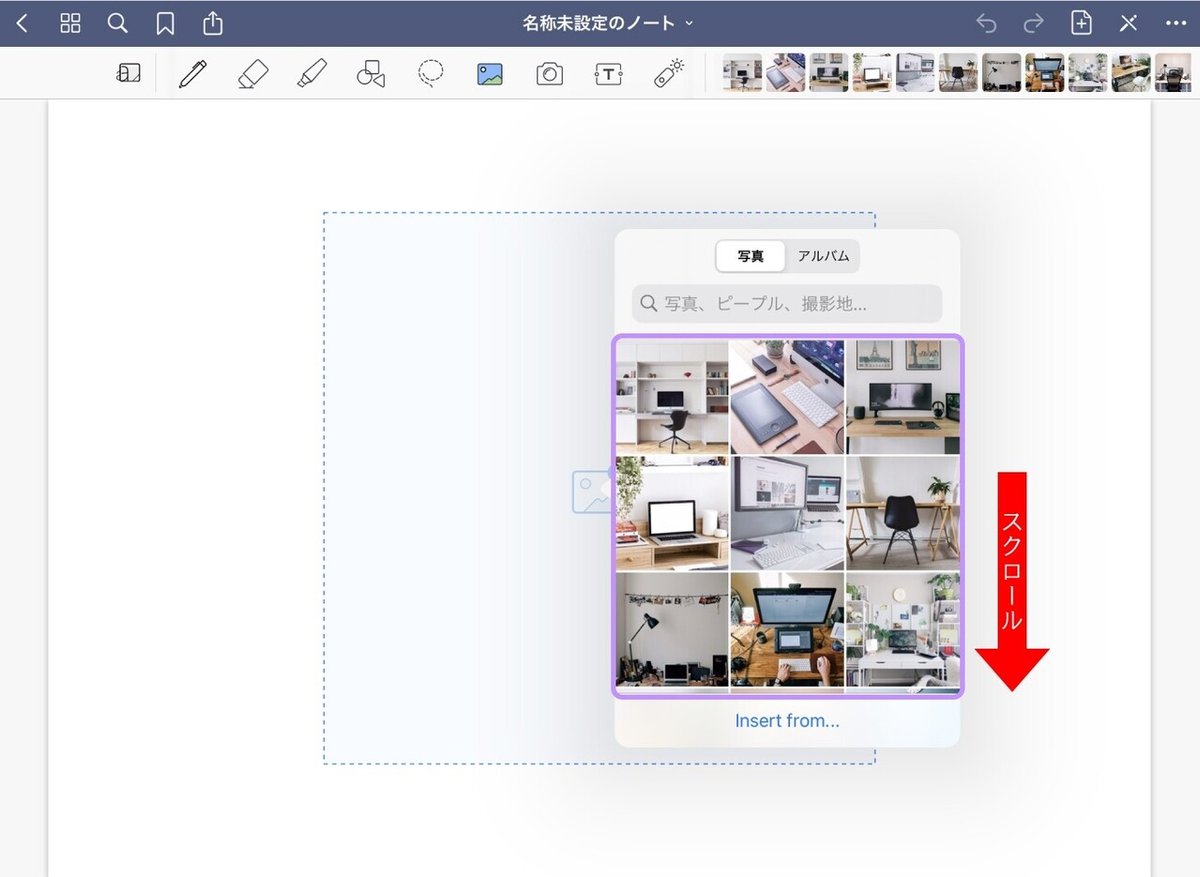The width and height of the screenshot is (1200, 877).
Task: Pick the overhead hands typing desk photo in the picker
Action: click(x=787, y=630)
